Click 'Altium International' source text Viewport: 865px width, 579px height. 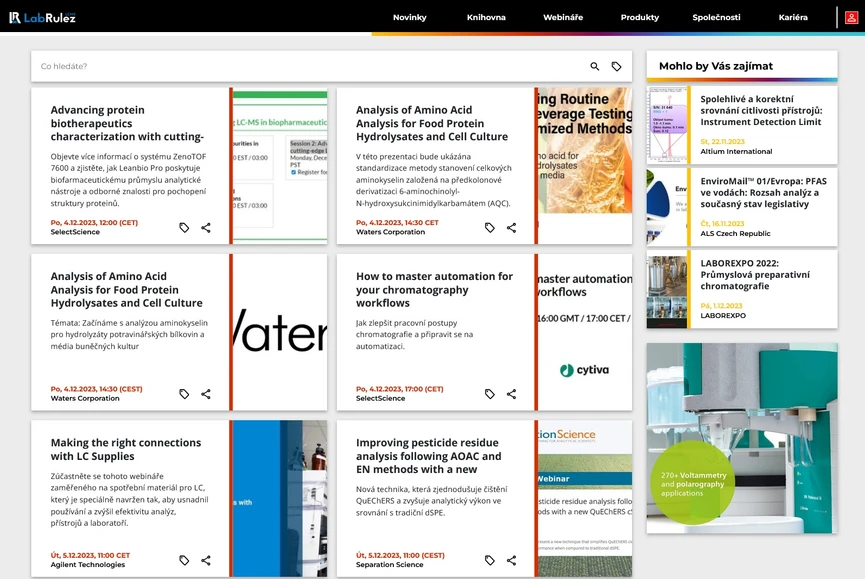coord(736,151)
